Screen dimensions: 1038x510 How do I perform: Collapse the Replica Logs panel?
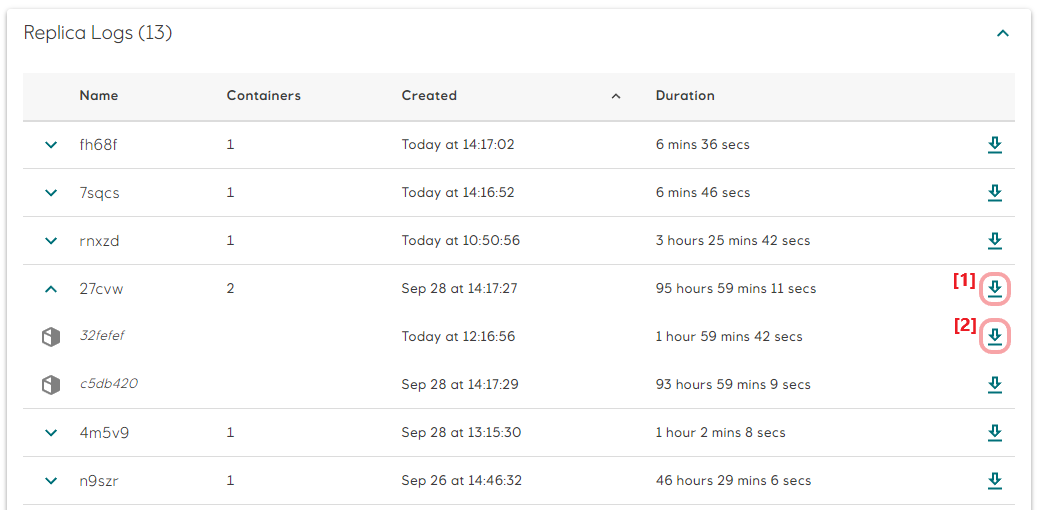1002,33
